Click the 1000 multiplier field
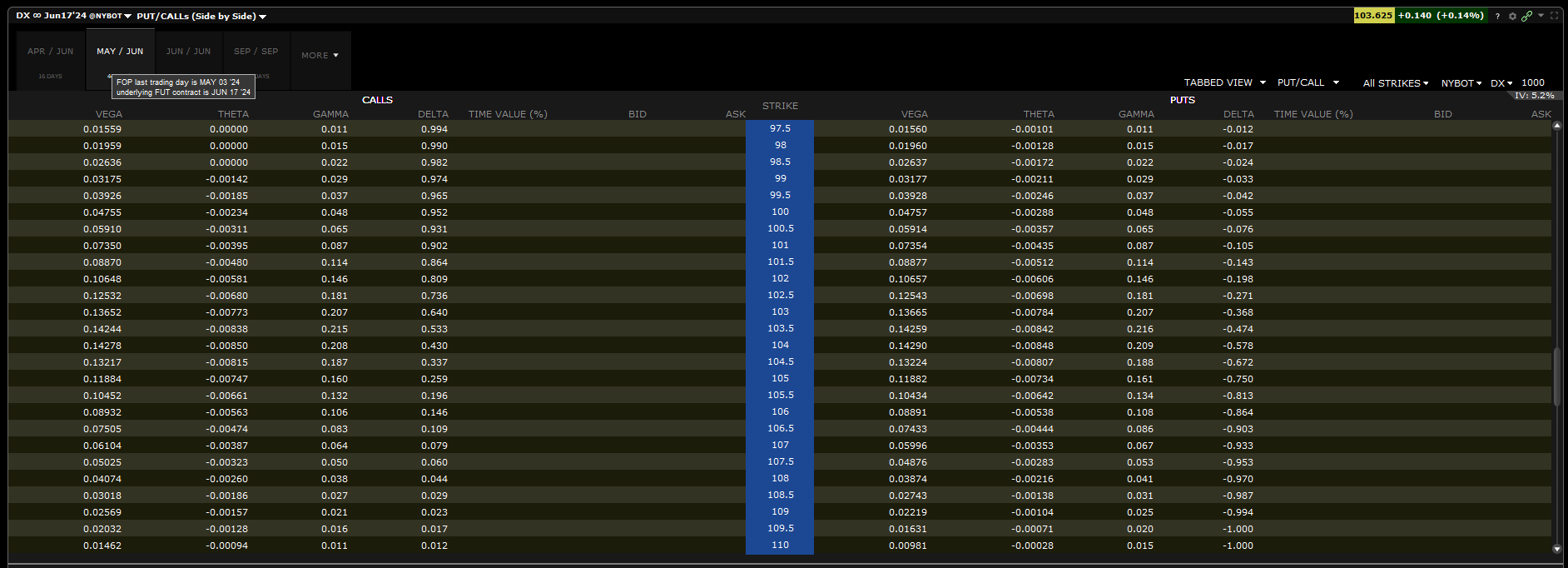1568x568 pixels. [1532, 82]
